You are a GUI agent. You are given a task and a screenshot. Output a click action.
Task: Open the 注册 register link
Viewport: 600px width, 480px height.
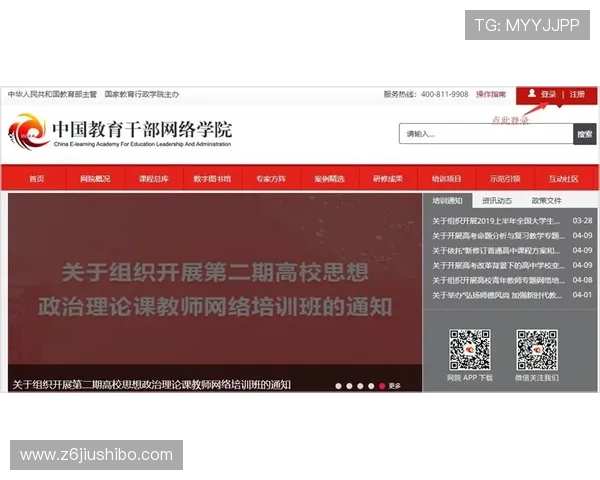point(577,94)
